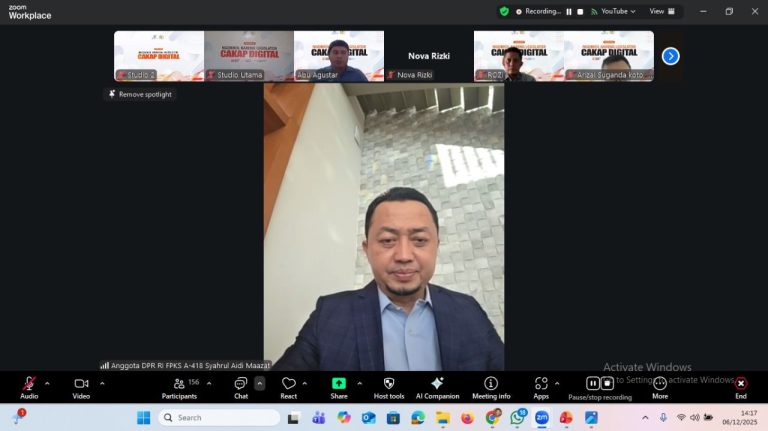
Task: Click the React heart icon
Action: 288,384
